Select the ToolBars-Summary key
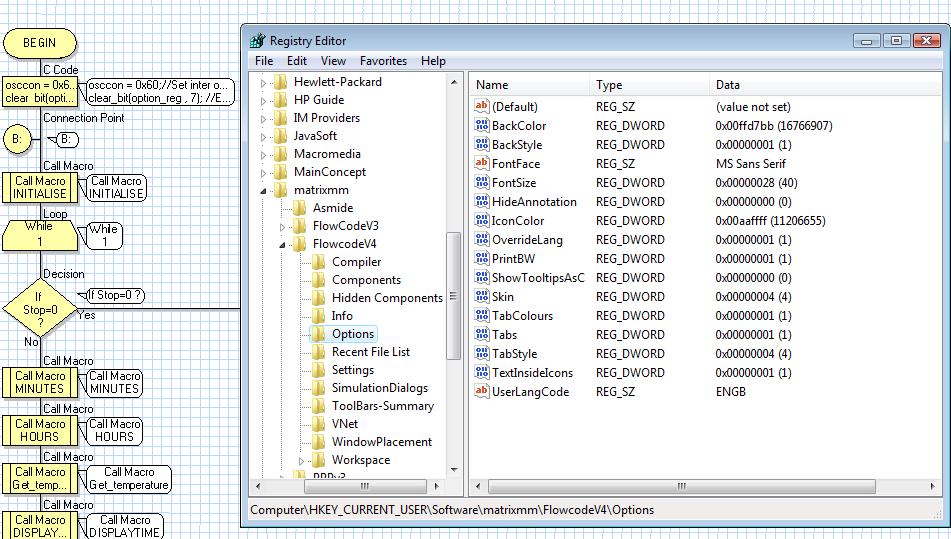Screen dimensions: 951x539 click(383, 406)
